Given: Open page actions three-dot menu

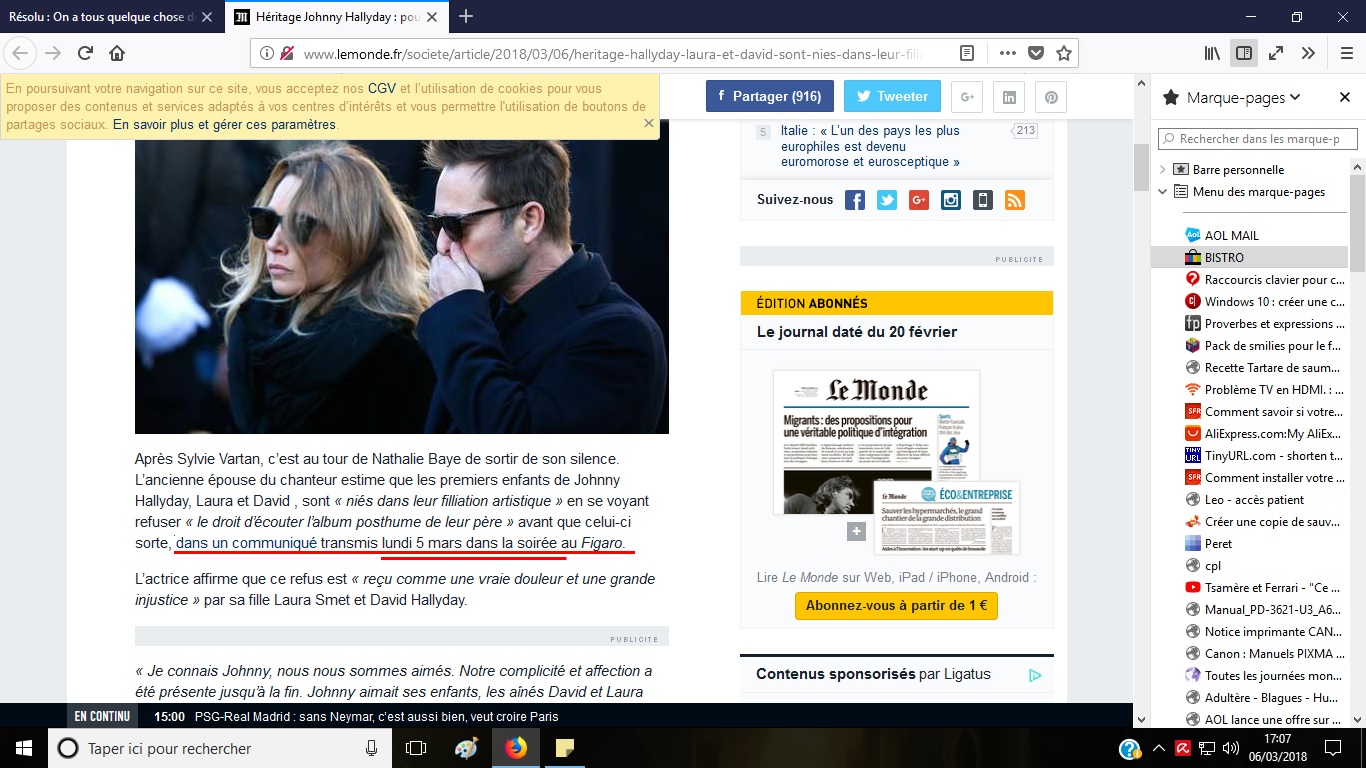Looking at the screenshot, I should tap(1007, 53).
